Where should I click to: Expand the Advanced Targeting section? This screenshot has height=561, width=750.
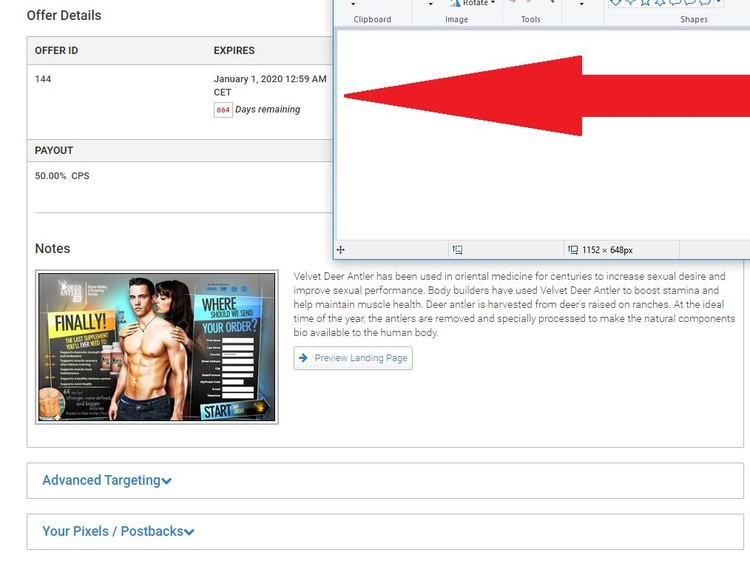107,480
